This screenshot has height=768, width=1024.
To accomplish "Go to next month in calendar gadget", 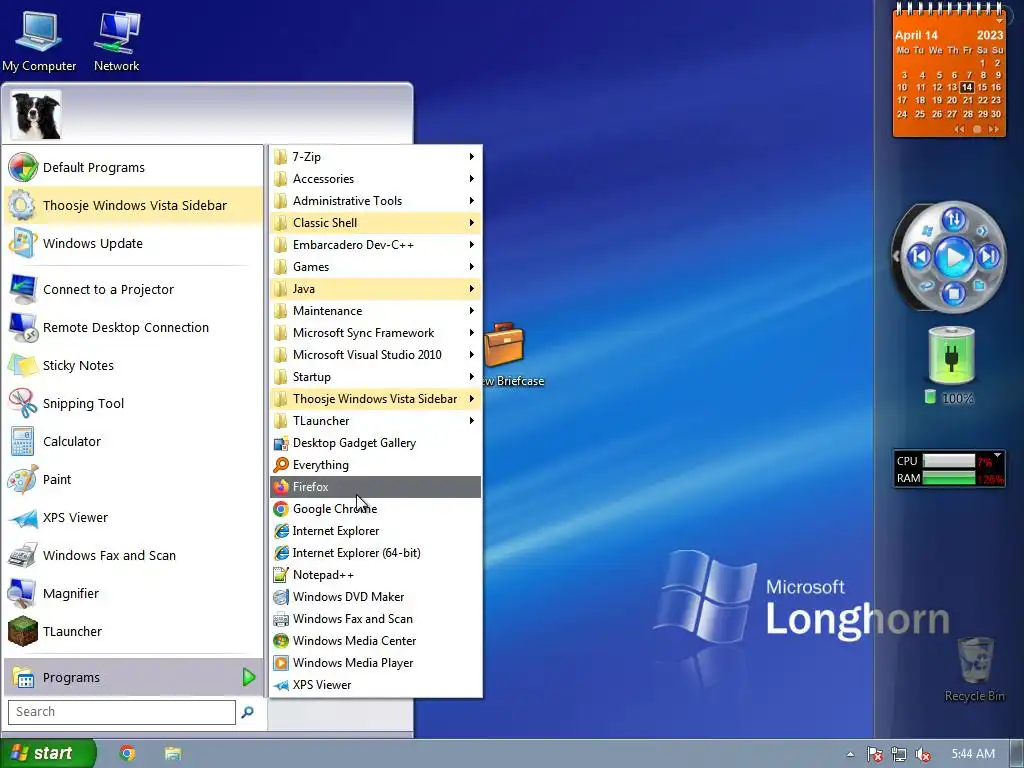I will [x=993, y=129].
